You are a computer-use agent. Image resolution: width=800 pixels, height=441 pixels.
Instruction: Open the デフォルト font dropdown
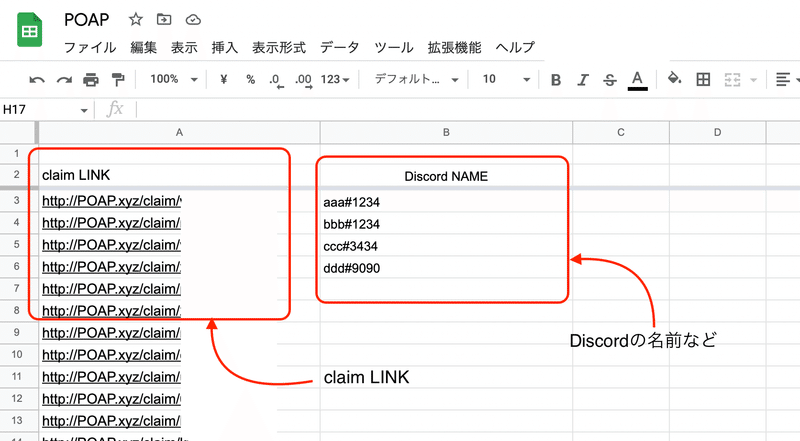click(x=416, y=80)
